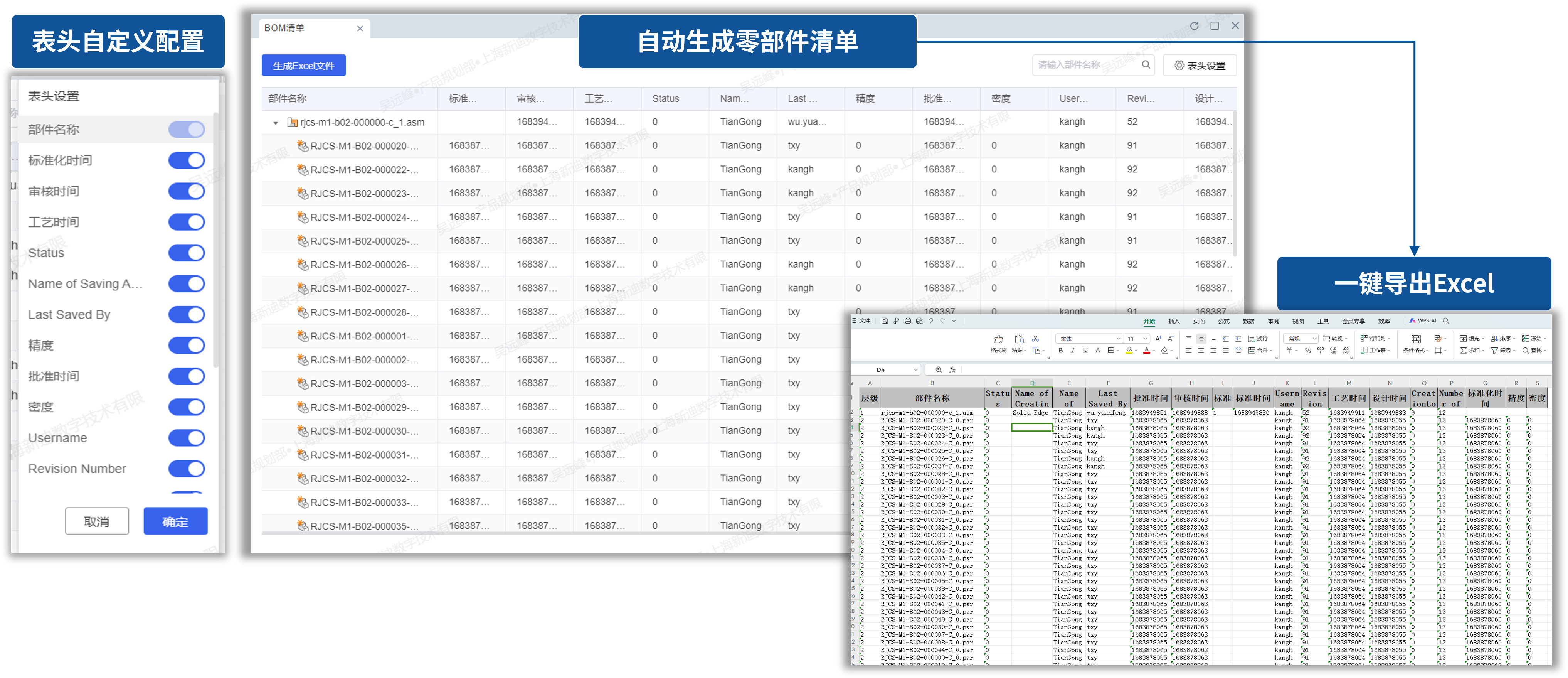1568x678 pixels.
Task: Switch to the 视图 ribbon tab
Action: tap(1298, 321)
